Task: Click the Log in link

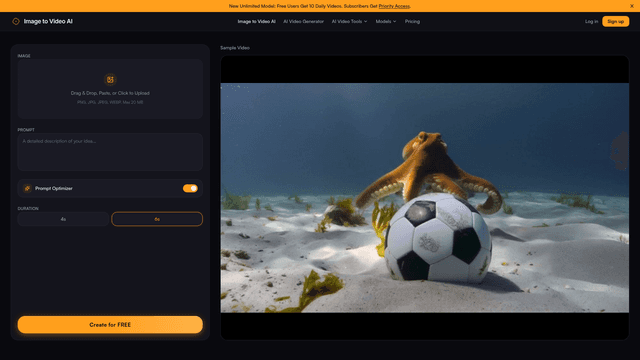Action: (x=591, y=21)
